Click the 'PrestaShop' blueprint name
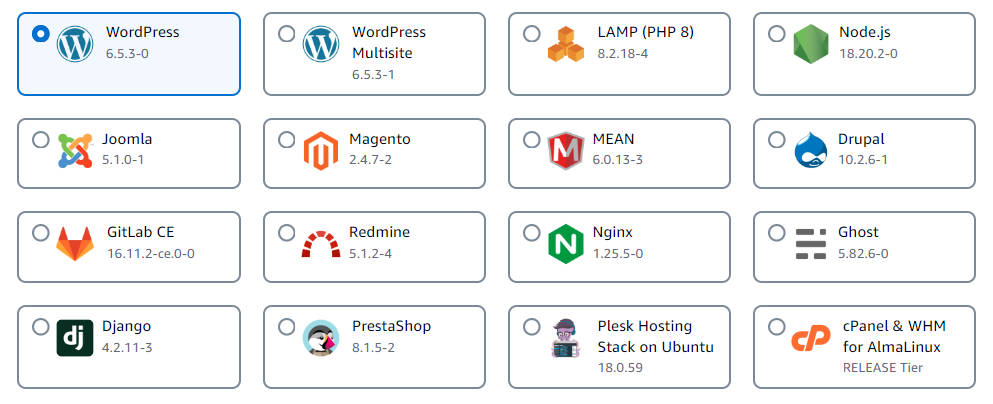 [391, 326]
